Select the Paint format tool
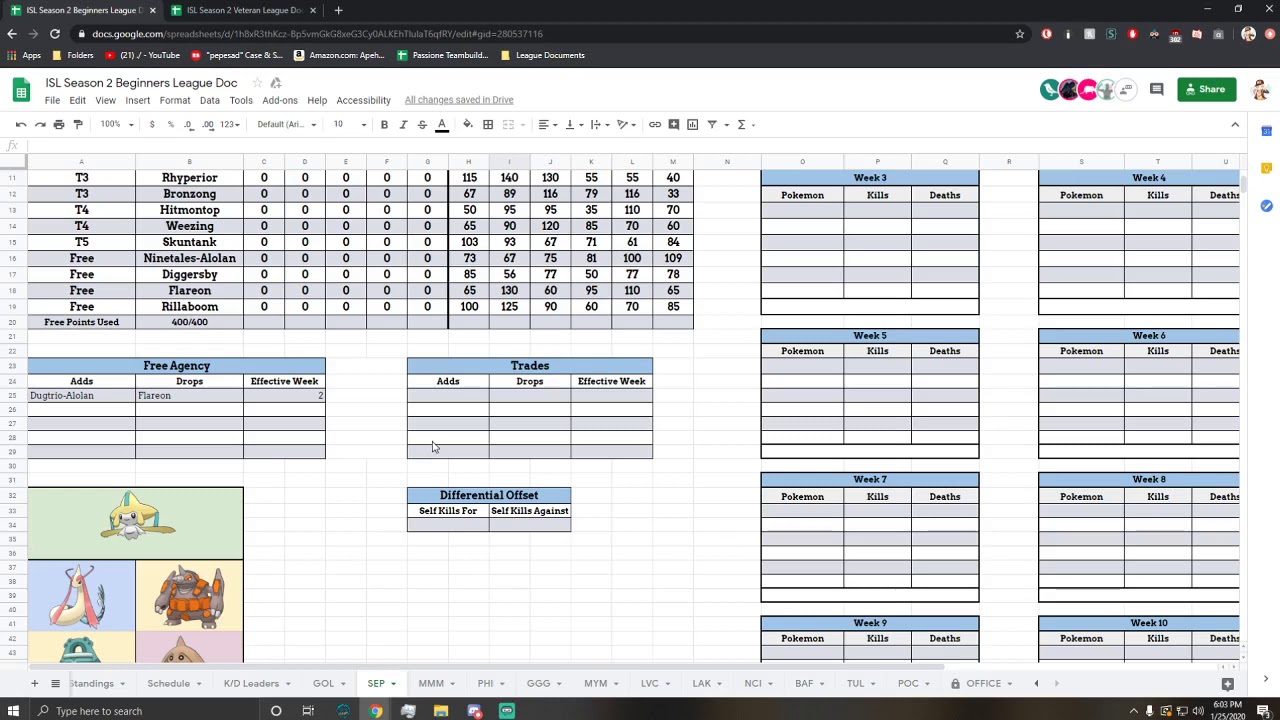Image resolution: width=1280 pixels, height=720 pixels. click(78, 124)
